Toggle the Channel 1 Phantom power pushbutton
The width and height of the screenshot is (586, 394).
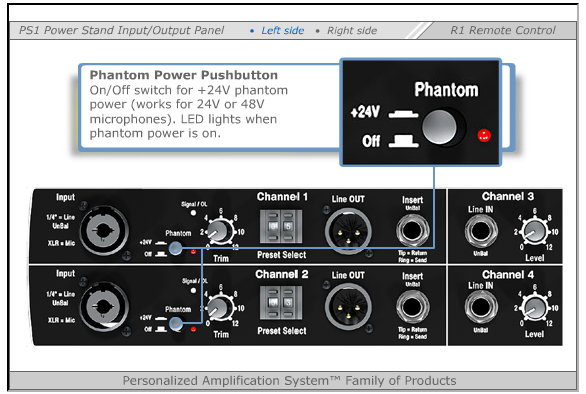[175, 248]
